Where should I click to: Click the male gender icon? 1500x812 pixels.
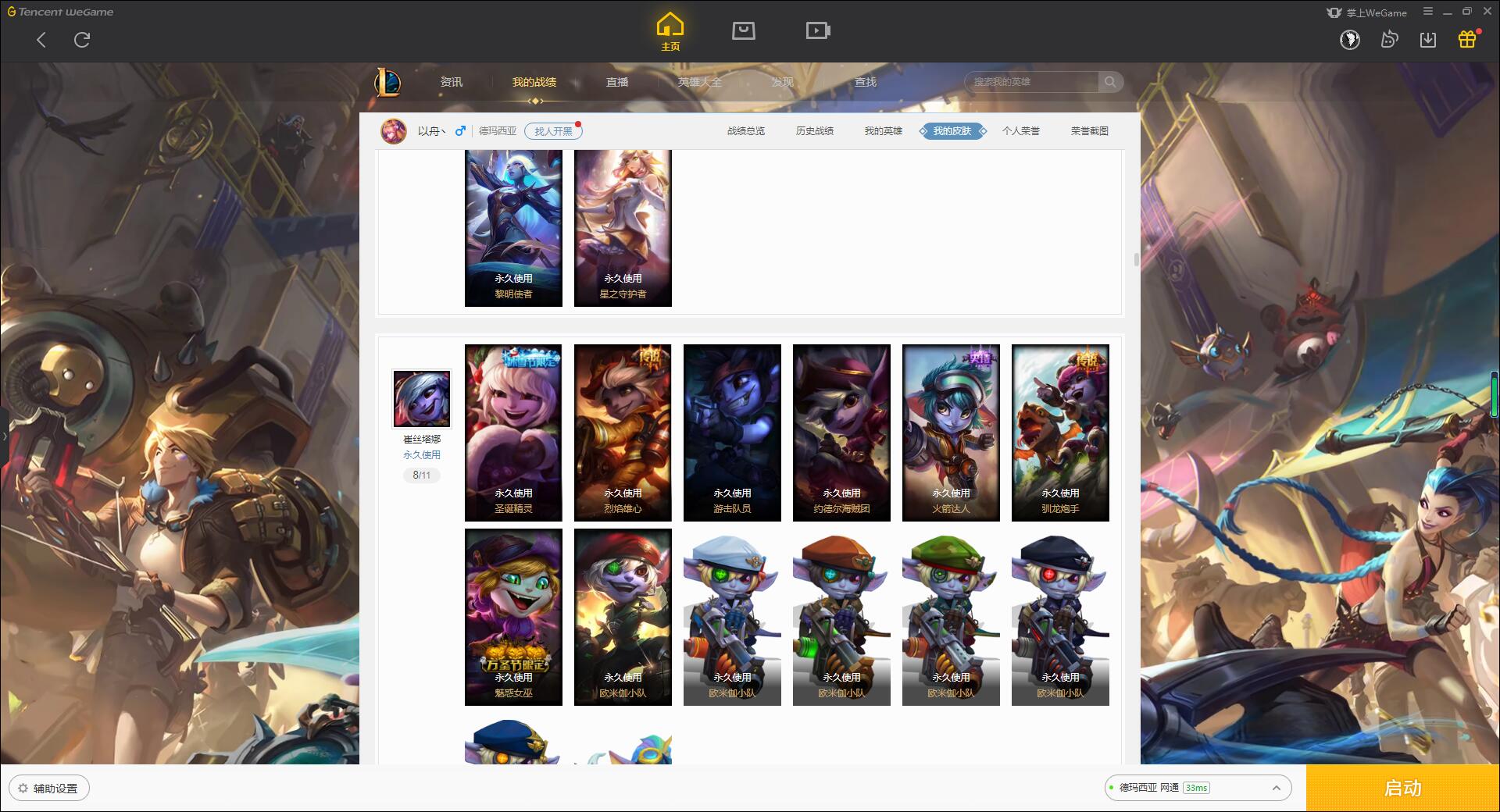[x=460, y=130]
